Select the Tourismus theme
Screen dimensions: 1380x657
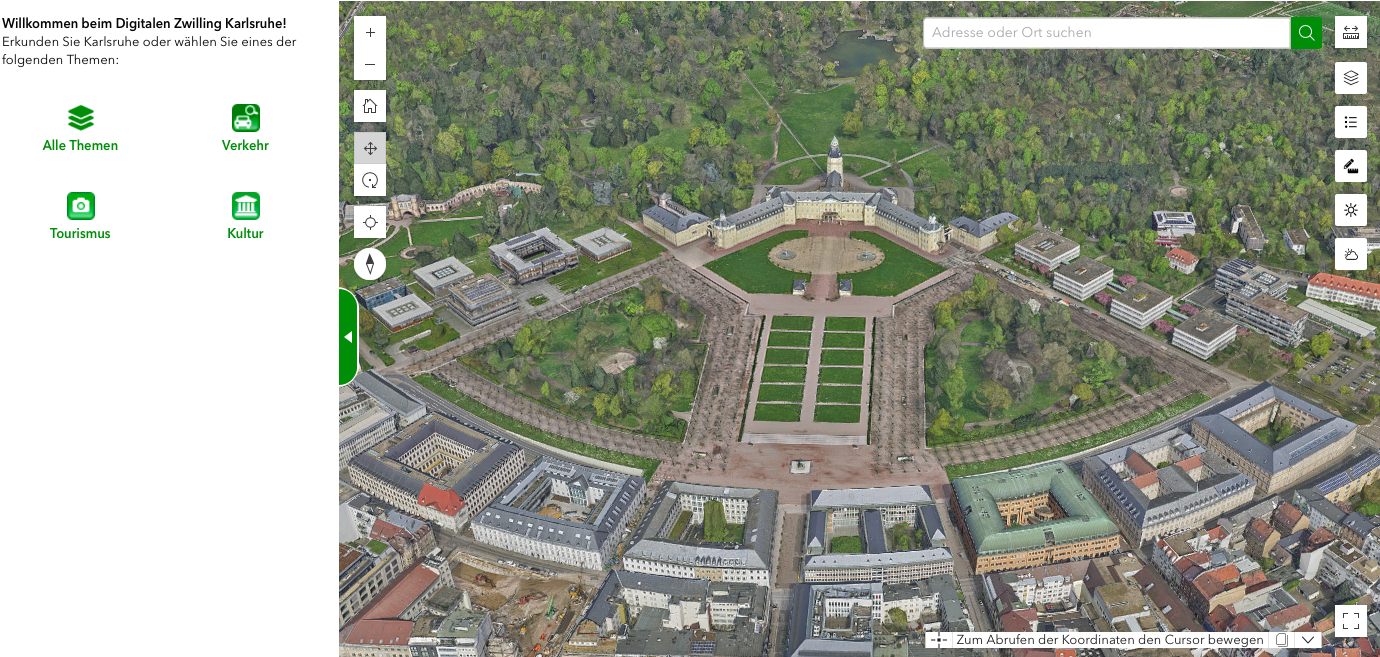point(80,215)
